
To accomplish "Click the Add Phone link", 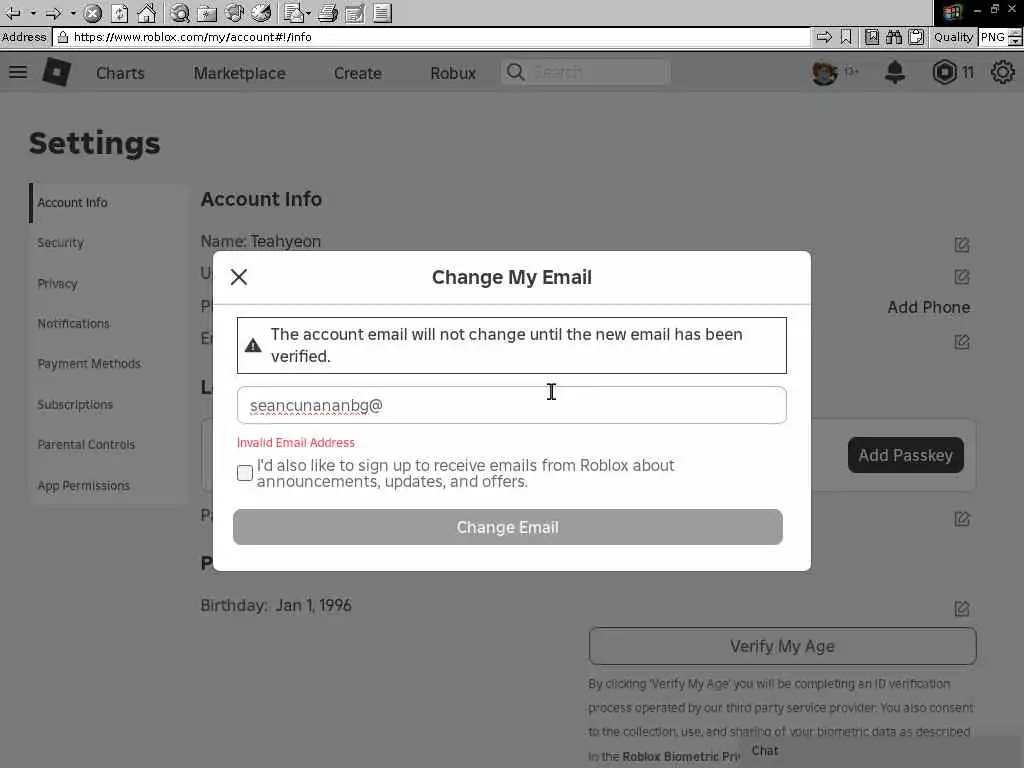I will [928, 308].
